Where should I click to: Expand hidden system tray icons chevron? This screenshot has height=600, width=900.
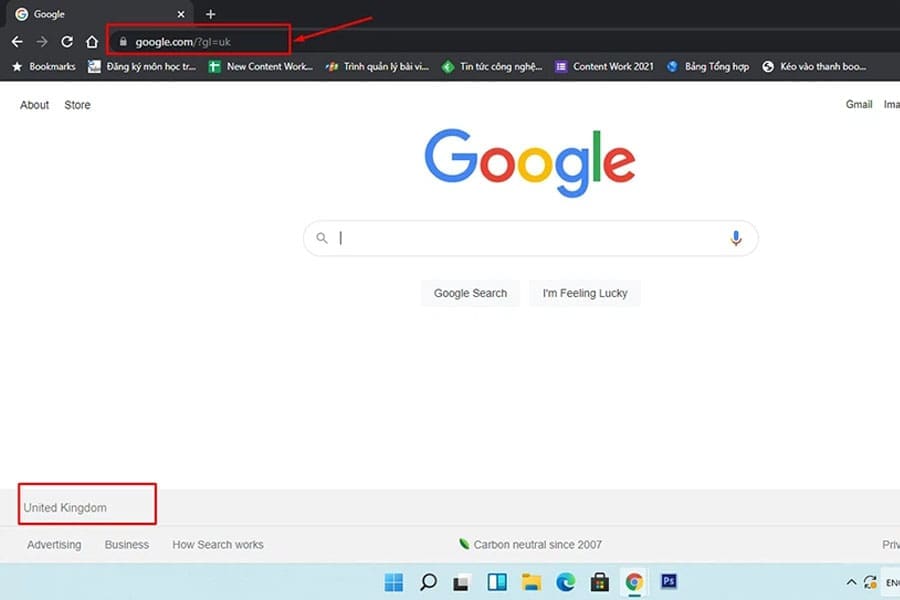point(851,582)
